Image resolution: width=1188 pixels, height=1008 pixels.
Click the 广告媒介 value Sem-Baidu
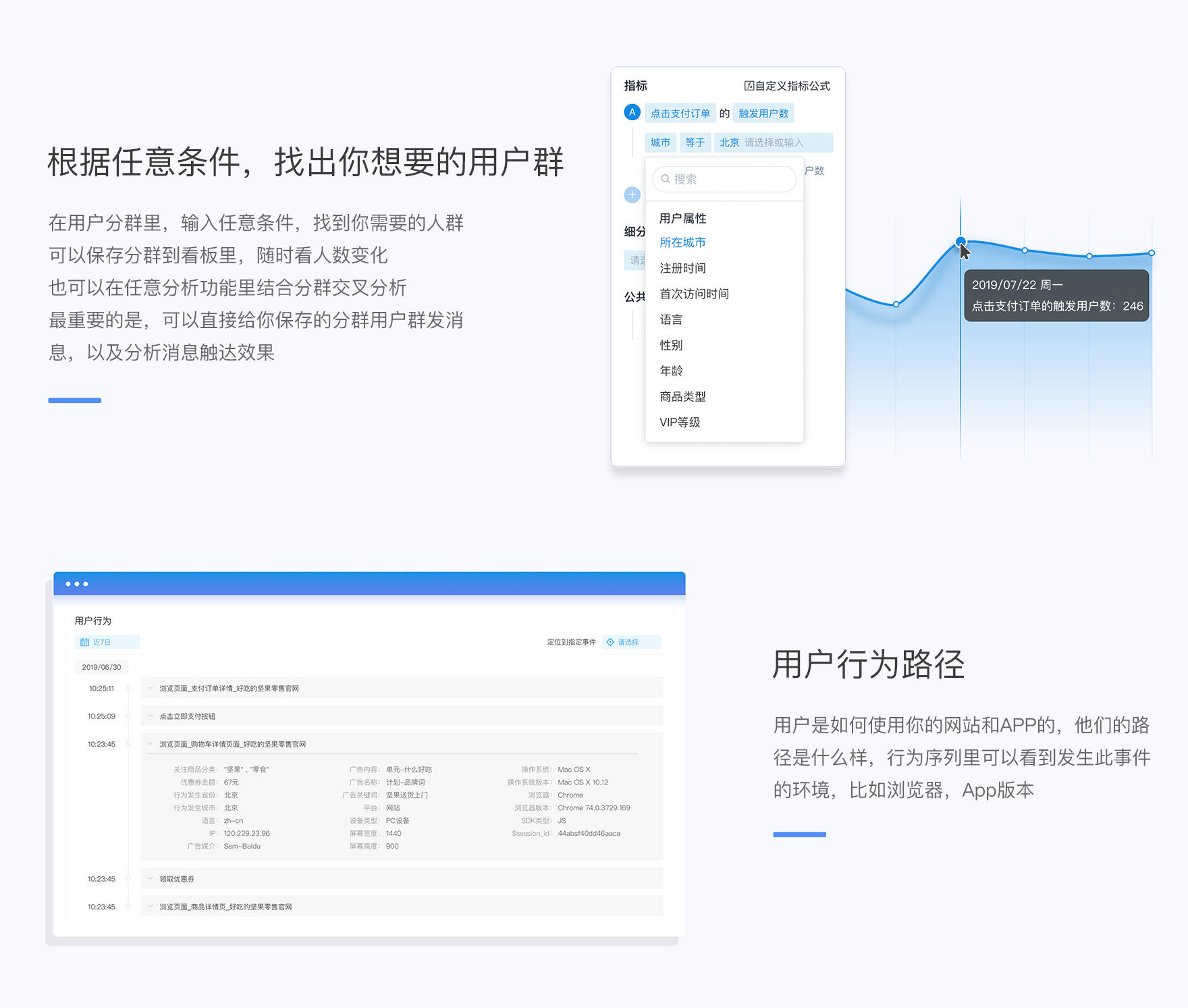click(242, 846)
